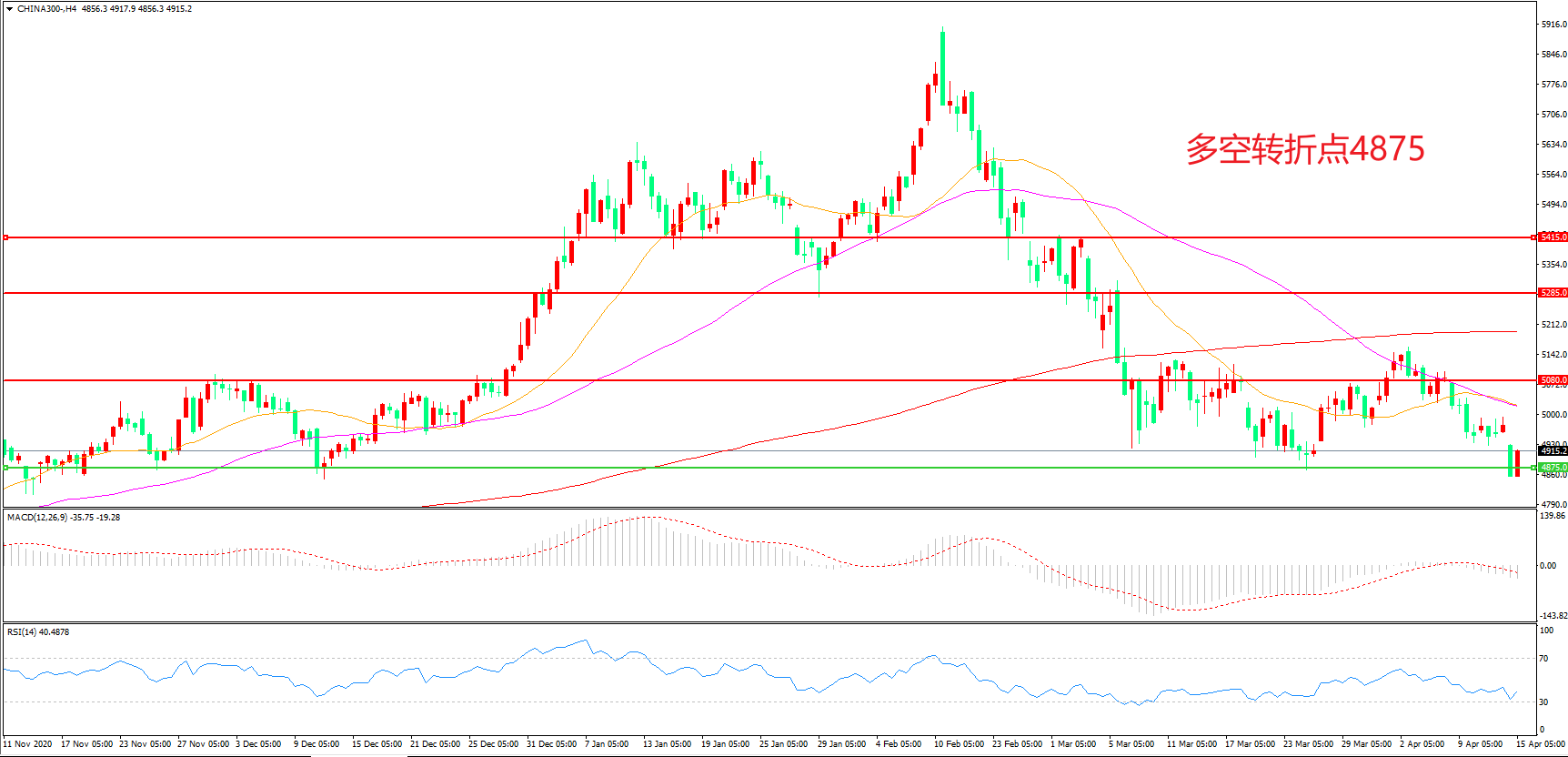This screenshot has width=1568, height=757.
Task: Select the red 5285.0 price label
Action: 1553,293
